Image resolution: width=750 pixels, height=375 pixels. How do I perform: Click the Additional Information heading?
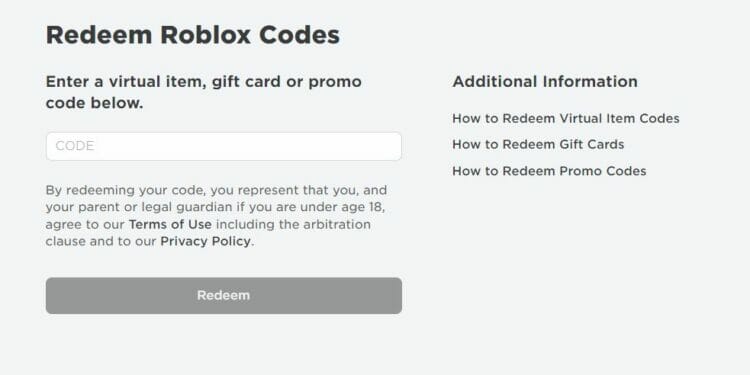[545, 81]
